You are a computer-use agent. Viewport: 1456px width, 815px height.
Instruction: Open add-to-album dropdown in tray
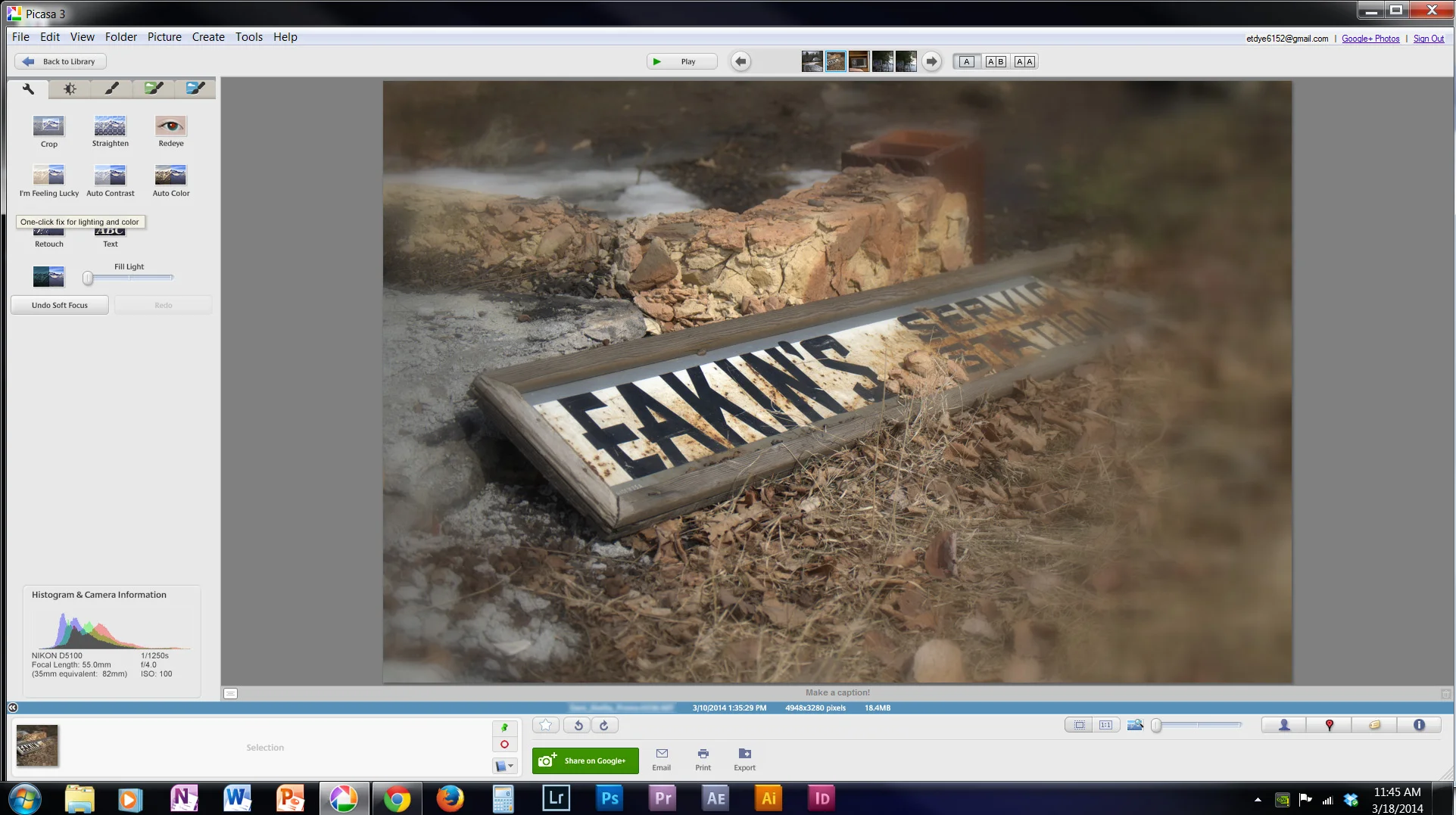click(504, 766)
